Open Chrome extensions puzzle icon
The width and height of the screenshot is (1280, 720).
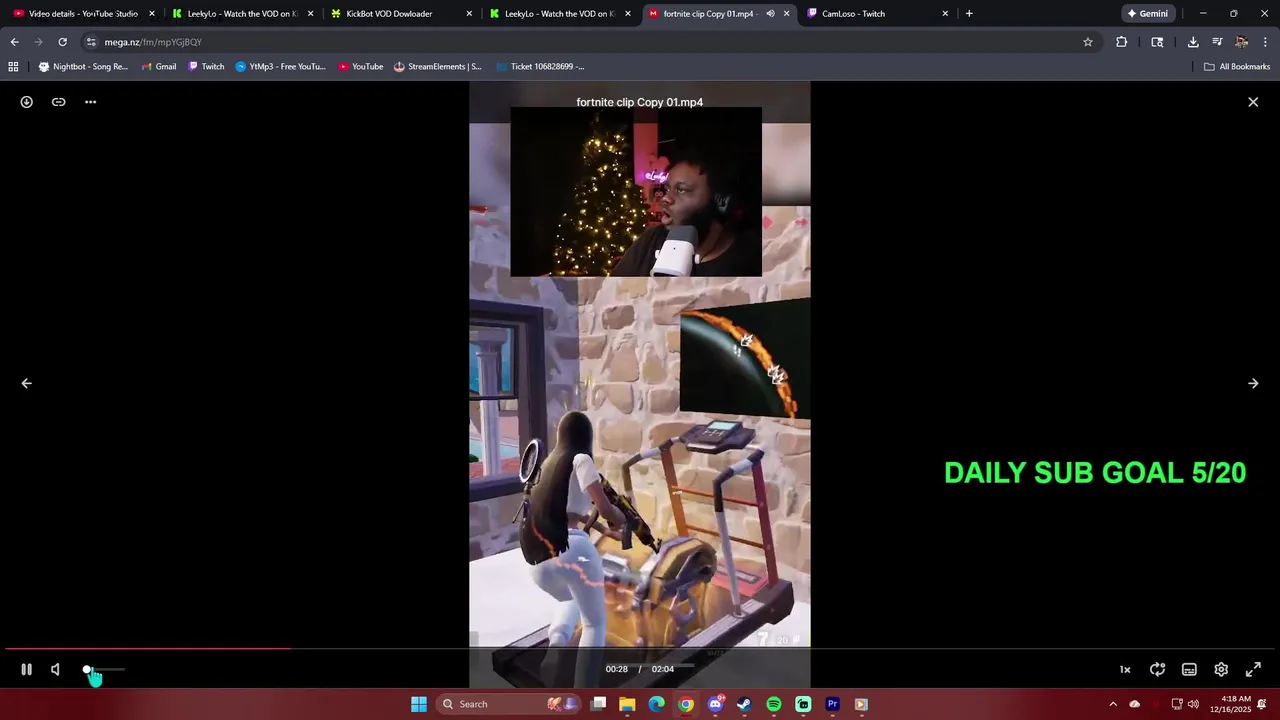1121,42
